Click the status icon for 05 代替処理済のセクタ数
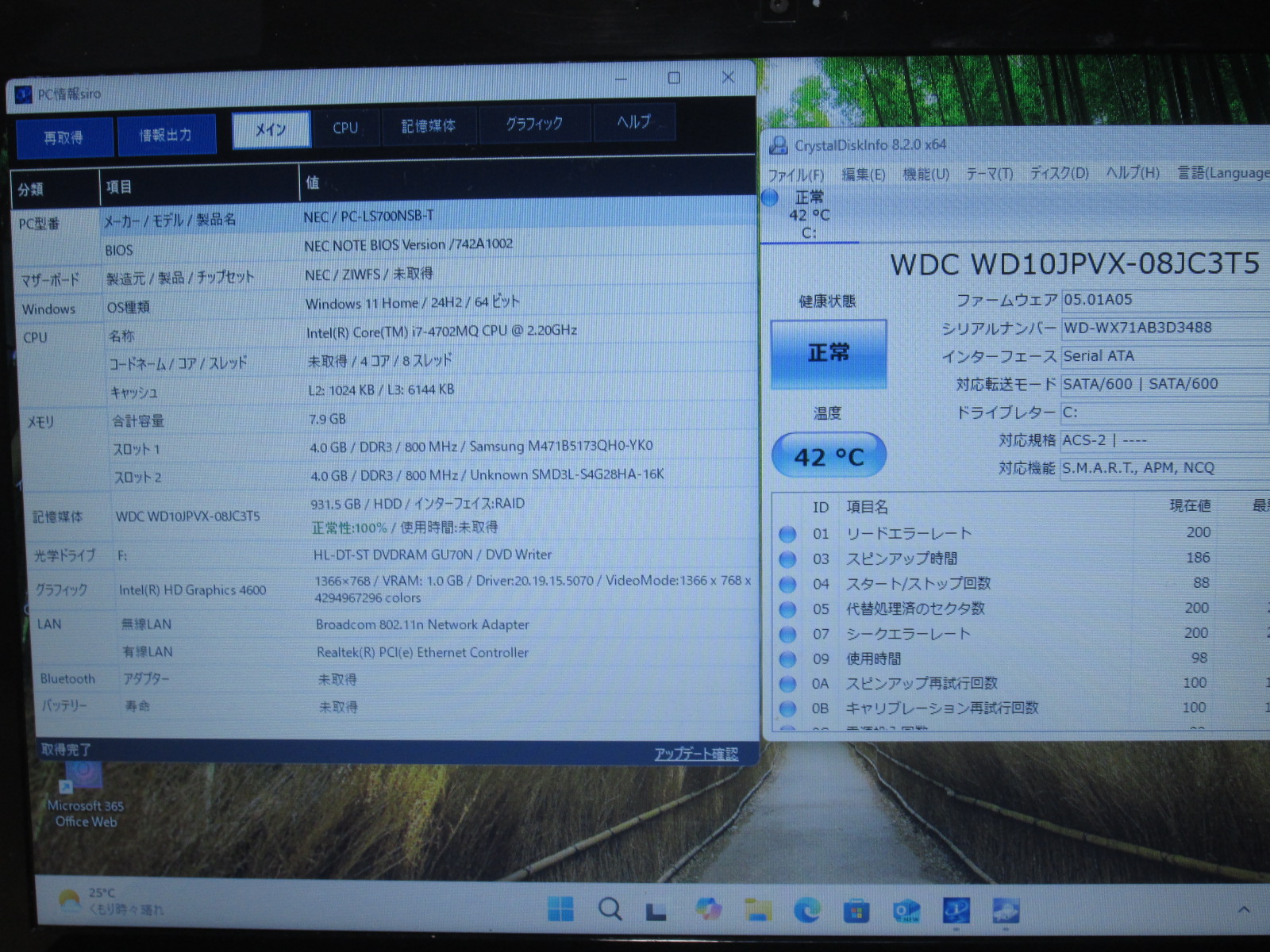Viewport: 1270px width, 952px height. click(787, 609)
